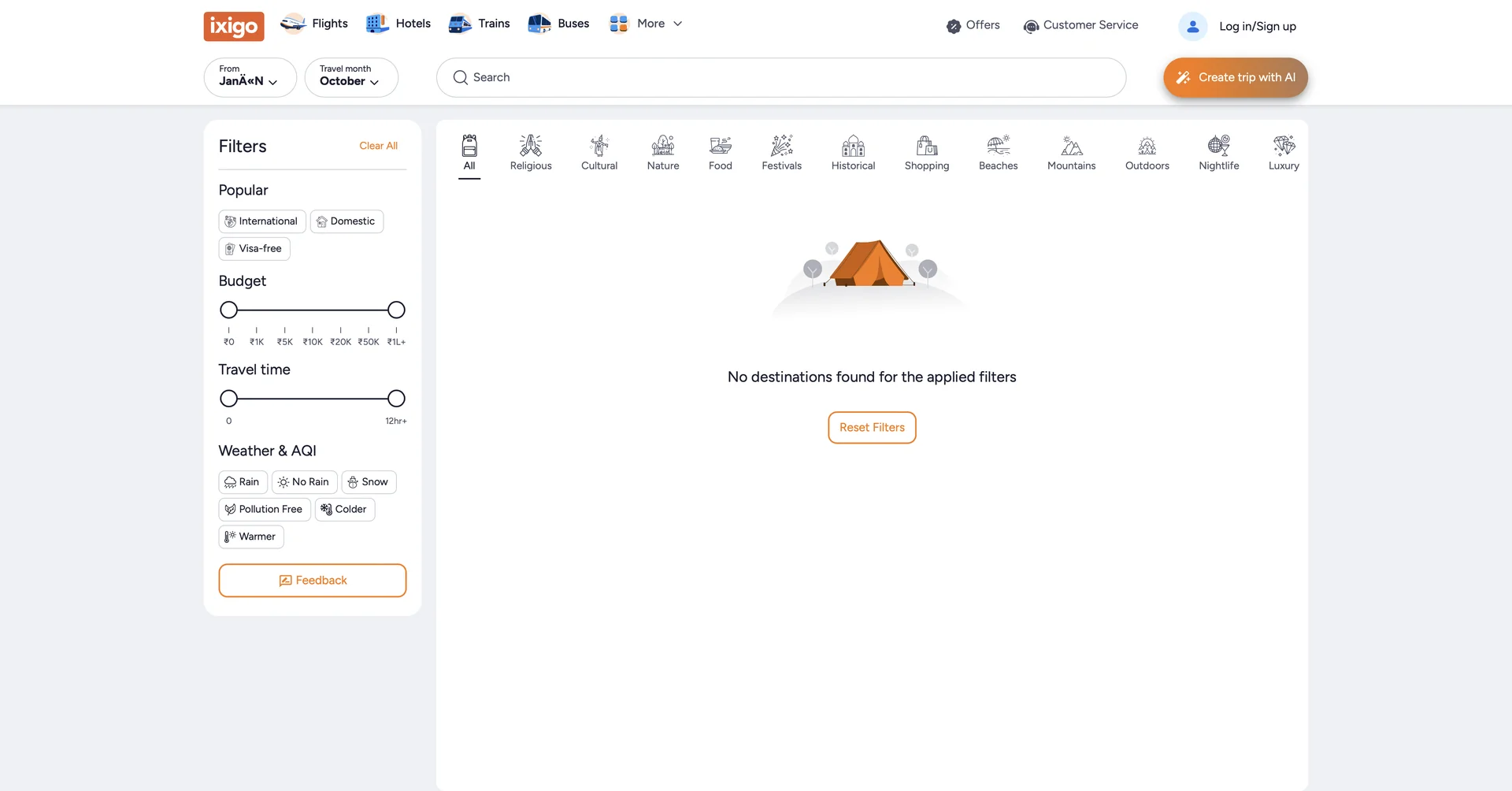Screen dimensions: 1512x791
Task: Click the Budget slider minimum handle
Action: 228,310
